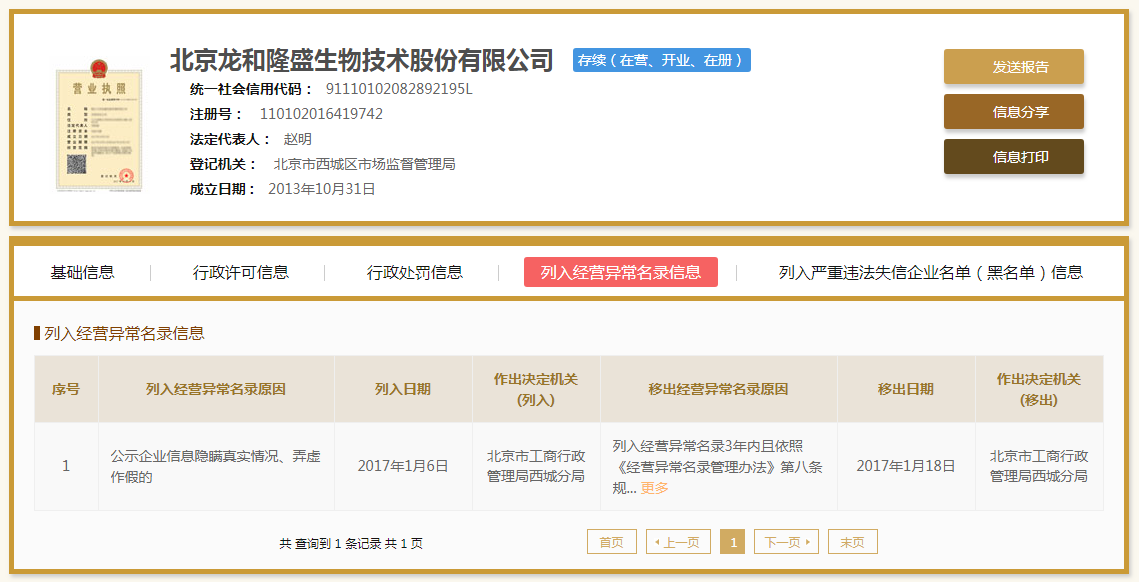Click the 移出日期 column header
This screenshot has height=582, width=1139.
(x=905, y=389)
